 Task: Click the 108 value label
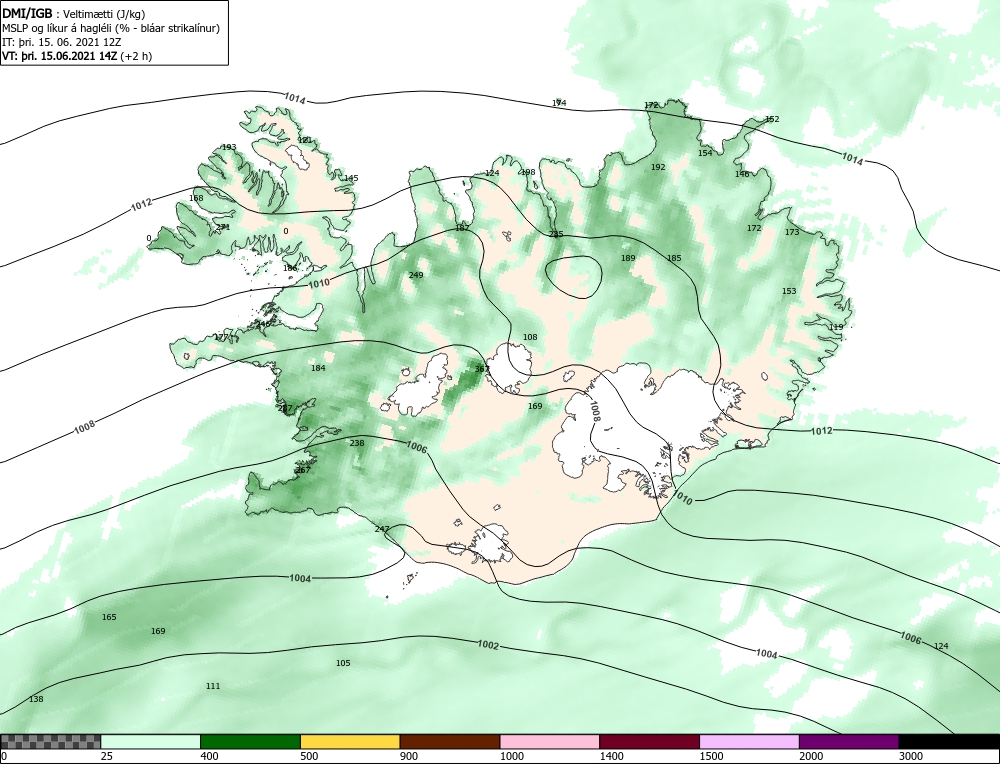click(x=530, y=337)
